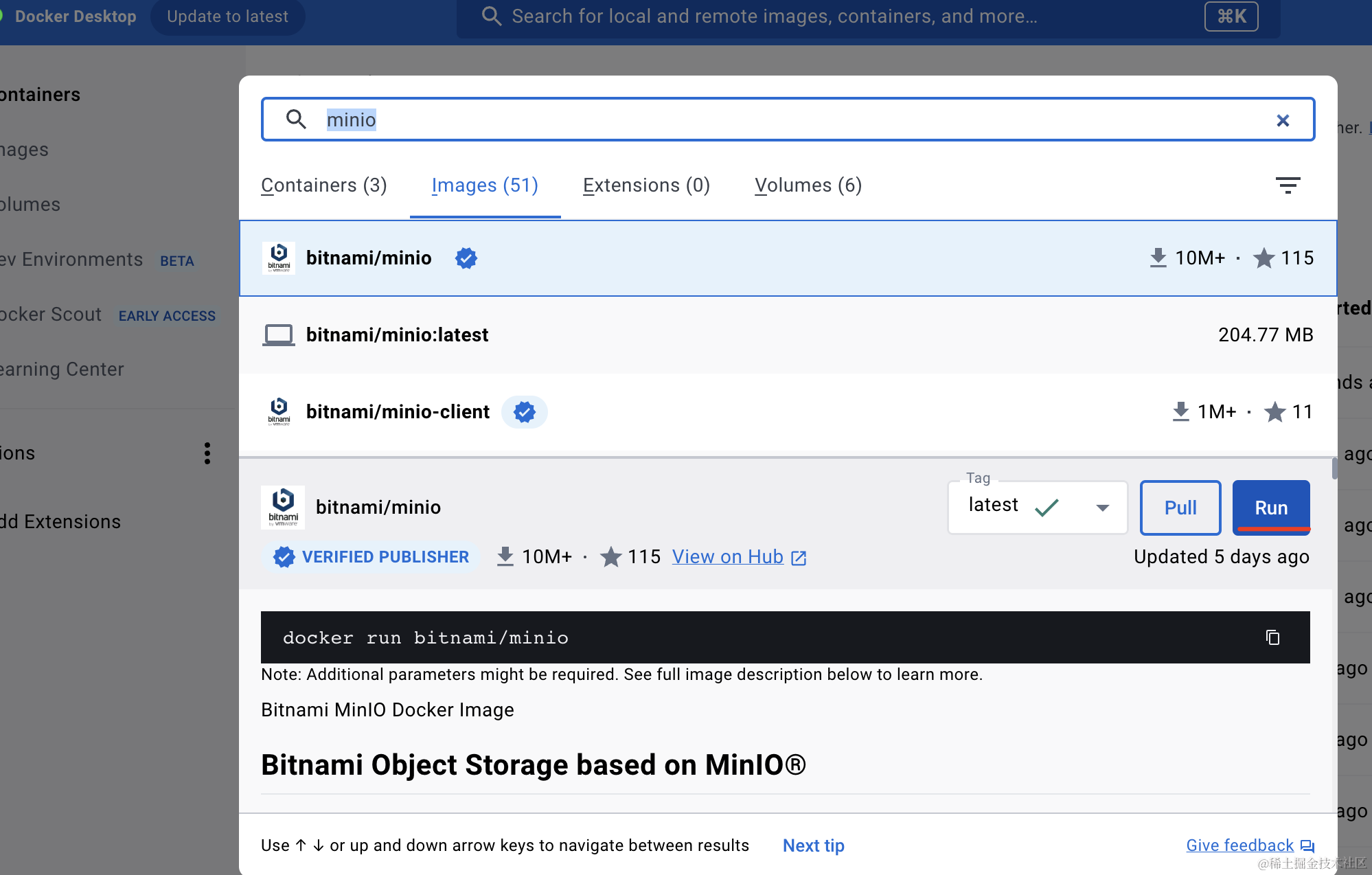The image size is (1372, 875).
Task: Click inside the minio search field
Action: click(755, 120)
